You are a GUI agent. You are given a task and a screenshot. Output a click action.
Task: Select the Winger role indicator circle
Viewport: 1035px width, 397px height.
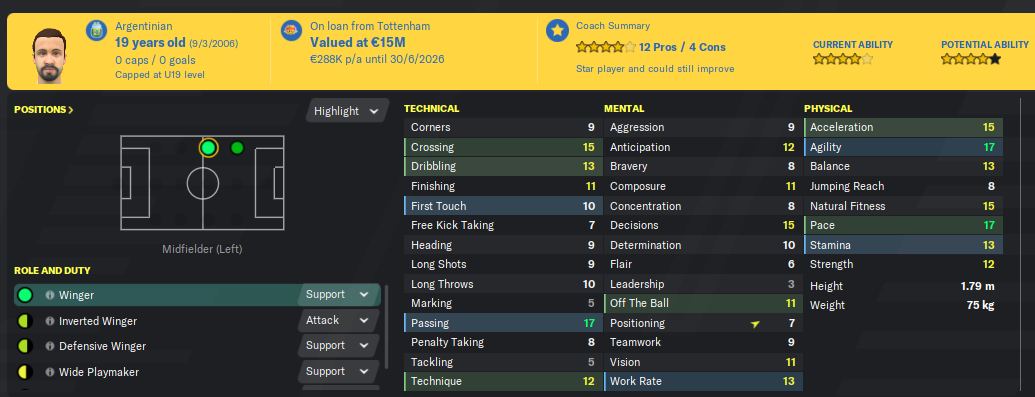[24, 295]
